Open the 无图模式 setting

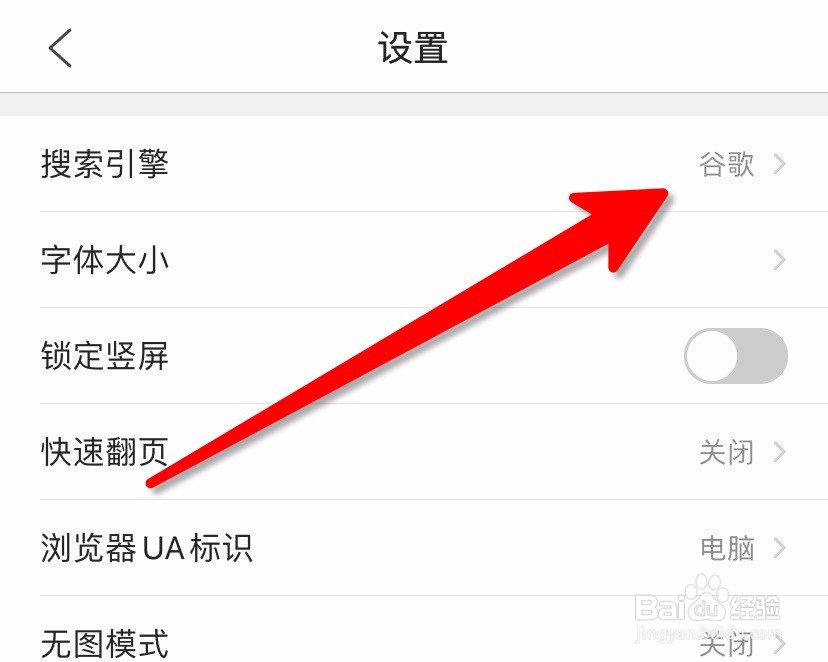tap(414, 629)
